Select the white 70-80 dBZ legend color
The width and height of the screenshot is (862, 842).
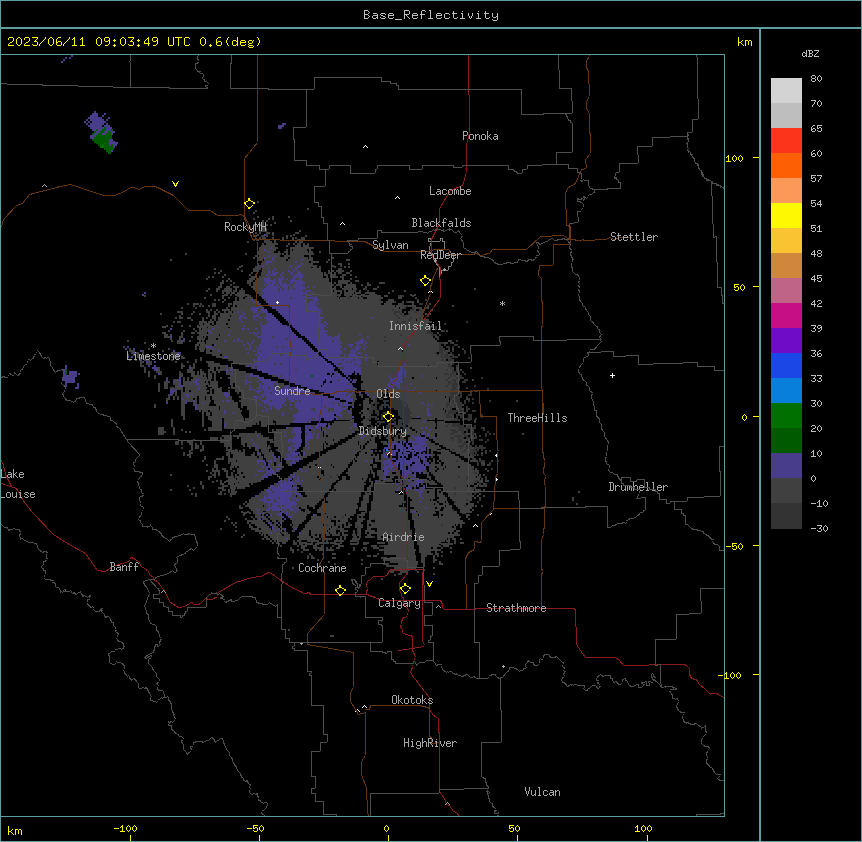pos(786,90)
